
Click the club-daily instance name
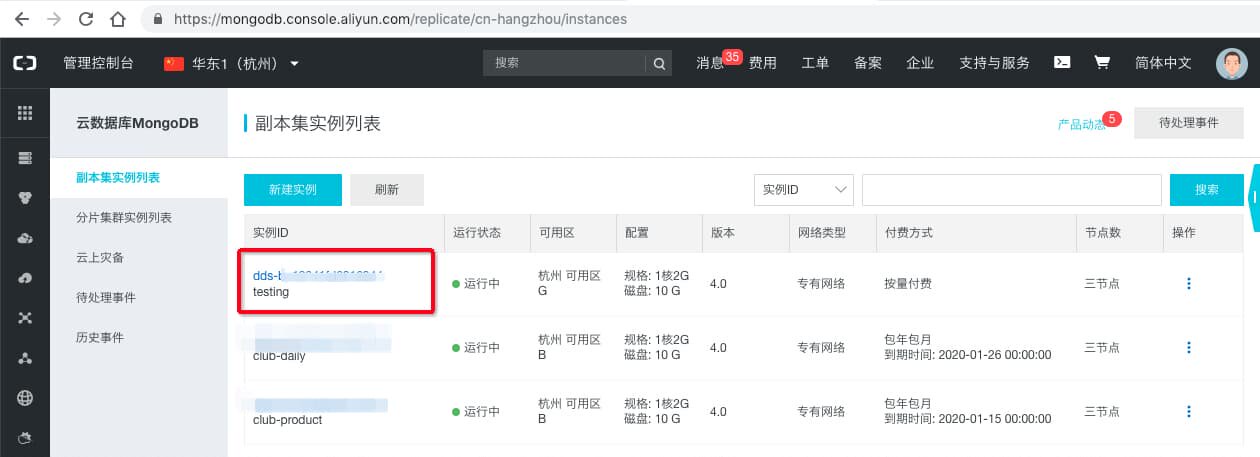tap(279, 356)
